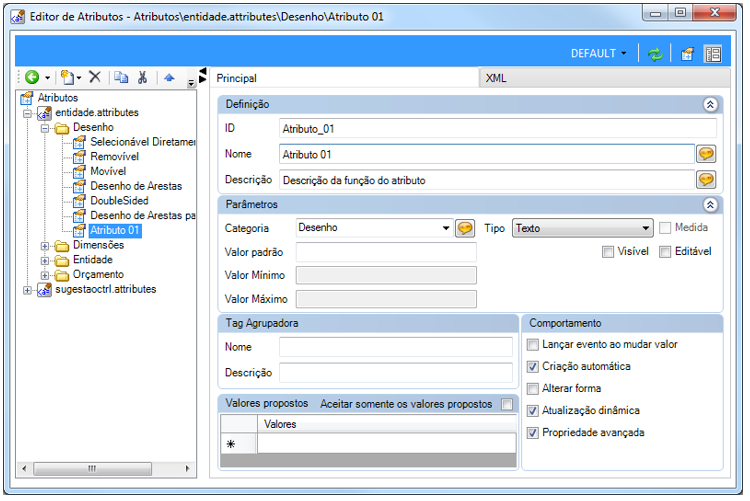Expand the Entidade folder
The image size is (750, 501).
click(45, 261)
